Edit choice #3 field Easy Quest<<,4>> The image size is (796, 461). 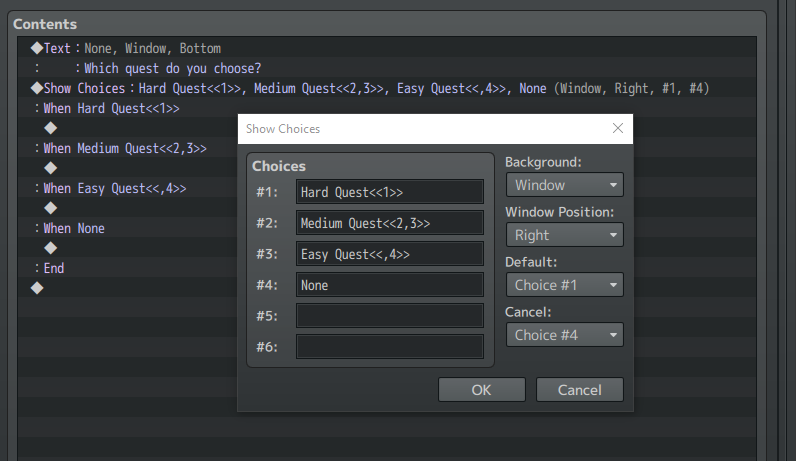pyautogui.click(x=390, y=254)
